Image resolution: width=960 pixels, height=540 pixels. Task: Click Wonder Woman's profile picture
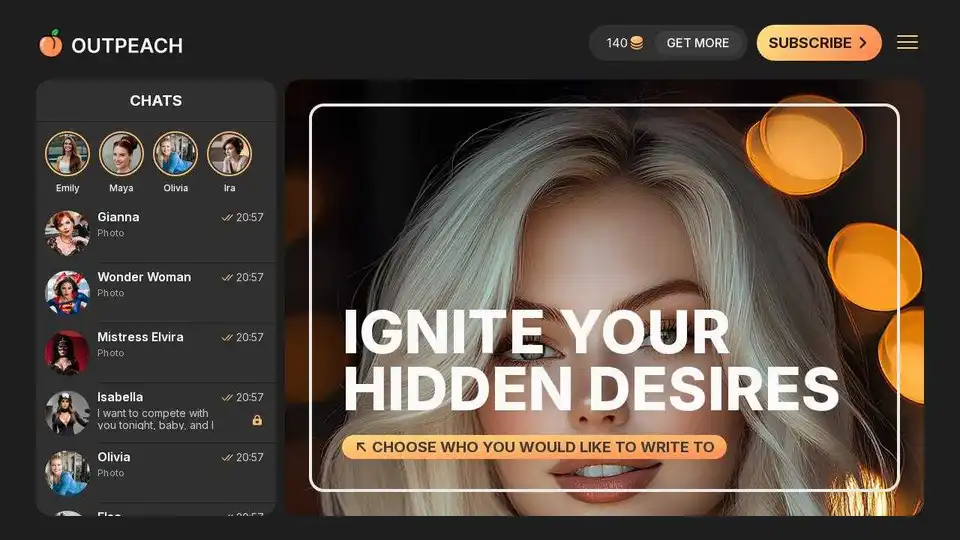67,293
